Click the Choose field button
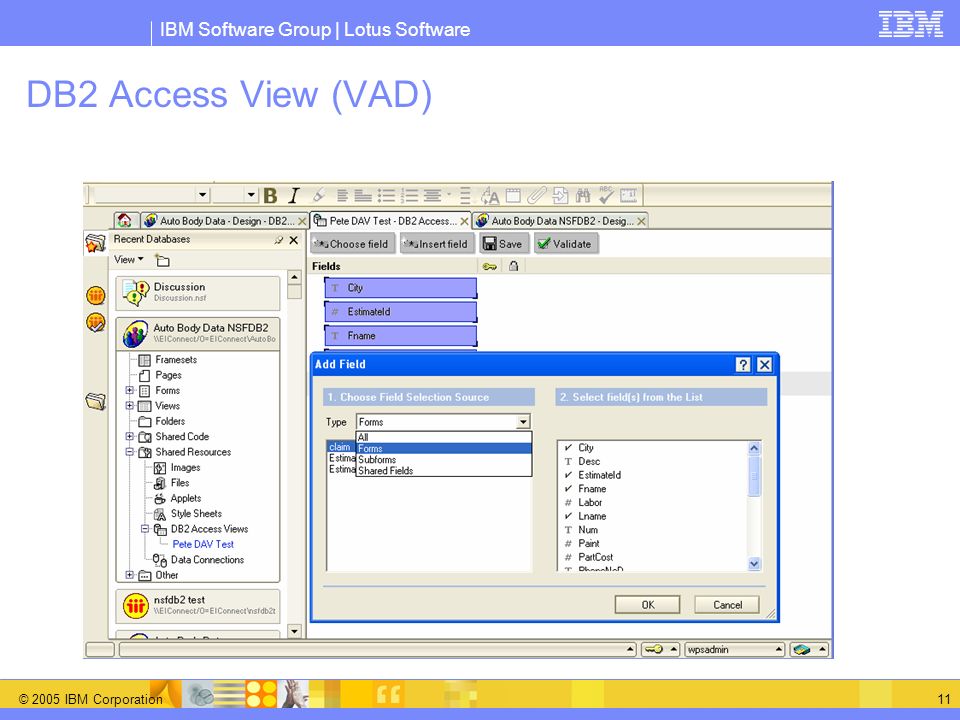 click(x=351, y=244)
